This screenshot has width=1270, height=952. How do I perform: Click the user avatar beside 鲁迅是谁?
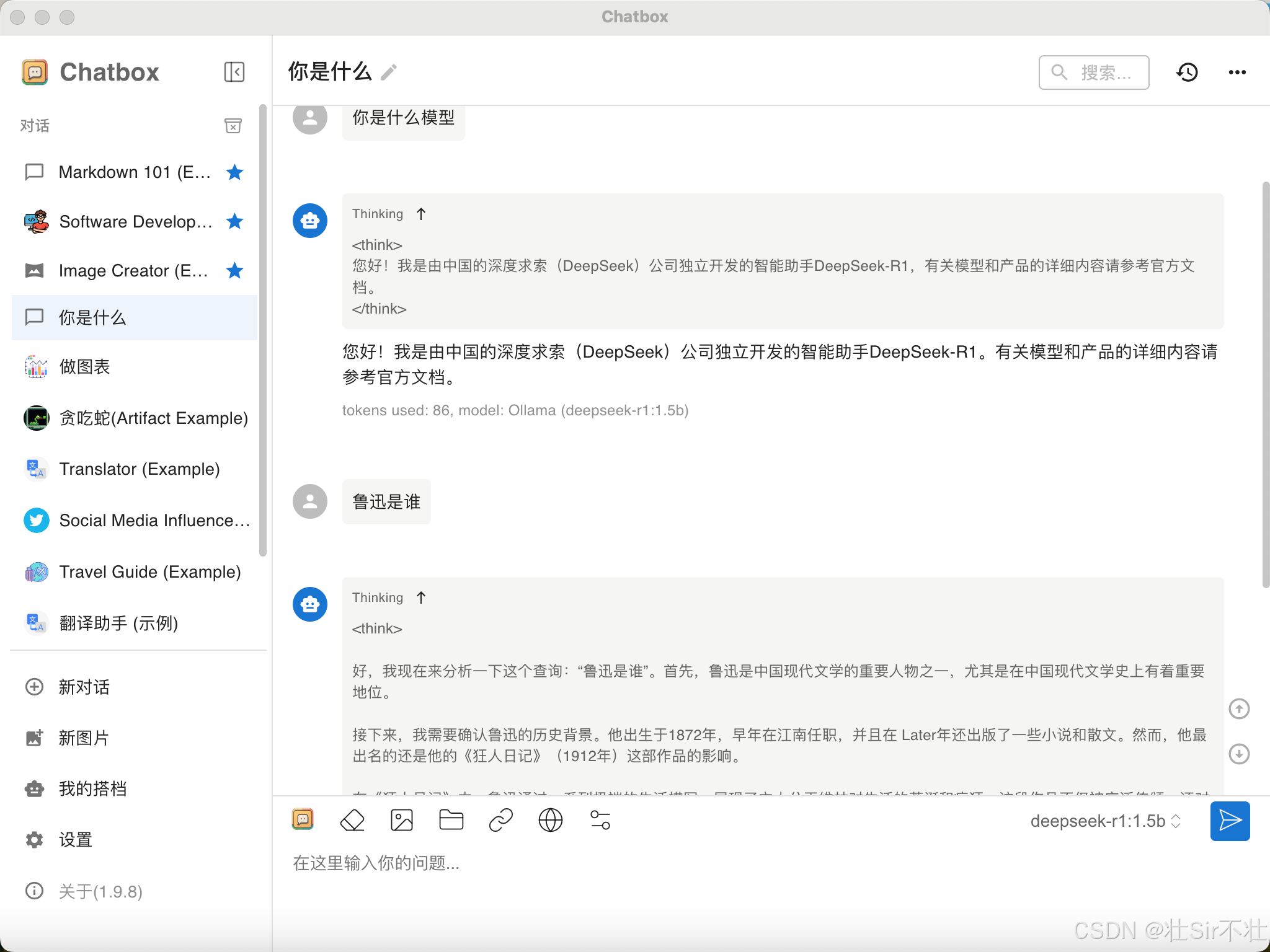(x=310, y=501)
